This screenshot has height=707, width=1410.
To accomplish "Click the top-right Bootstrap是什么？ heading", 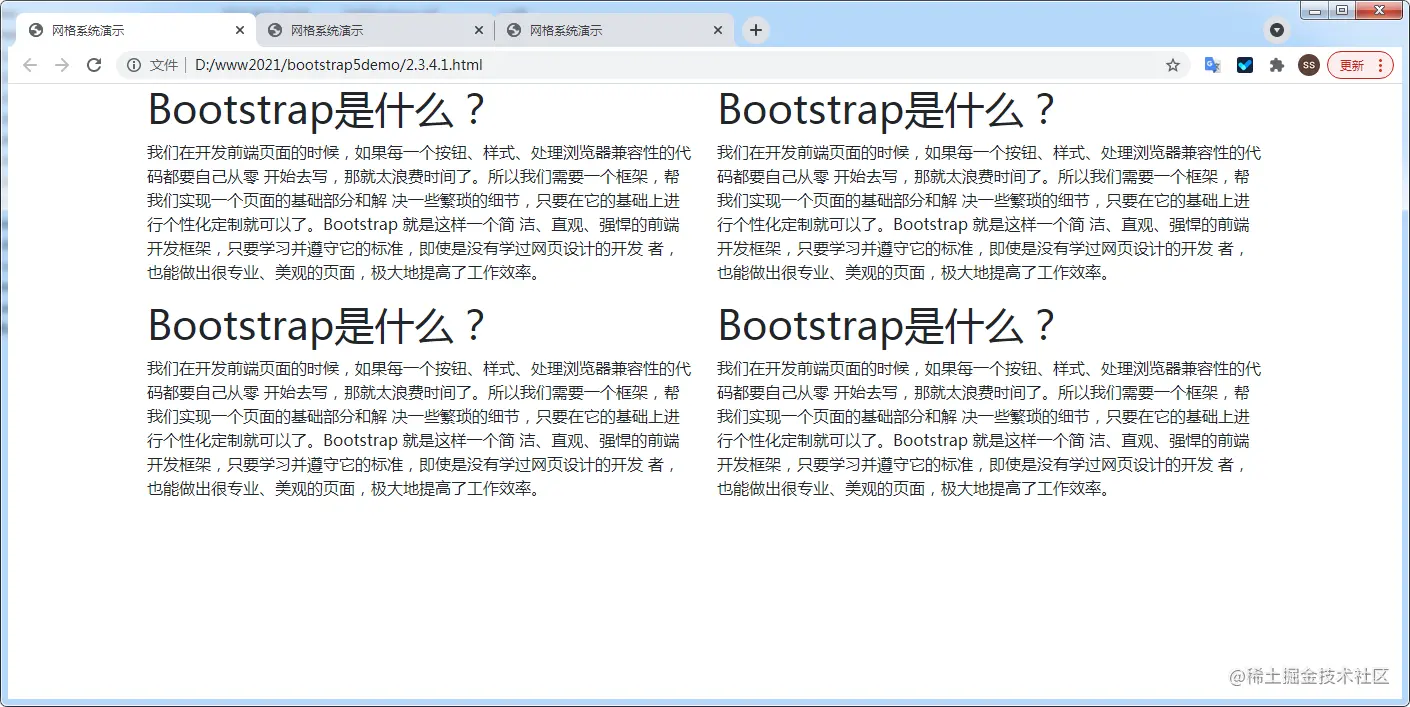I will [886, 110].
